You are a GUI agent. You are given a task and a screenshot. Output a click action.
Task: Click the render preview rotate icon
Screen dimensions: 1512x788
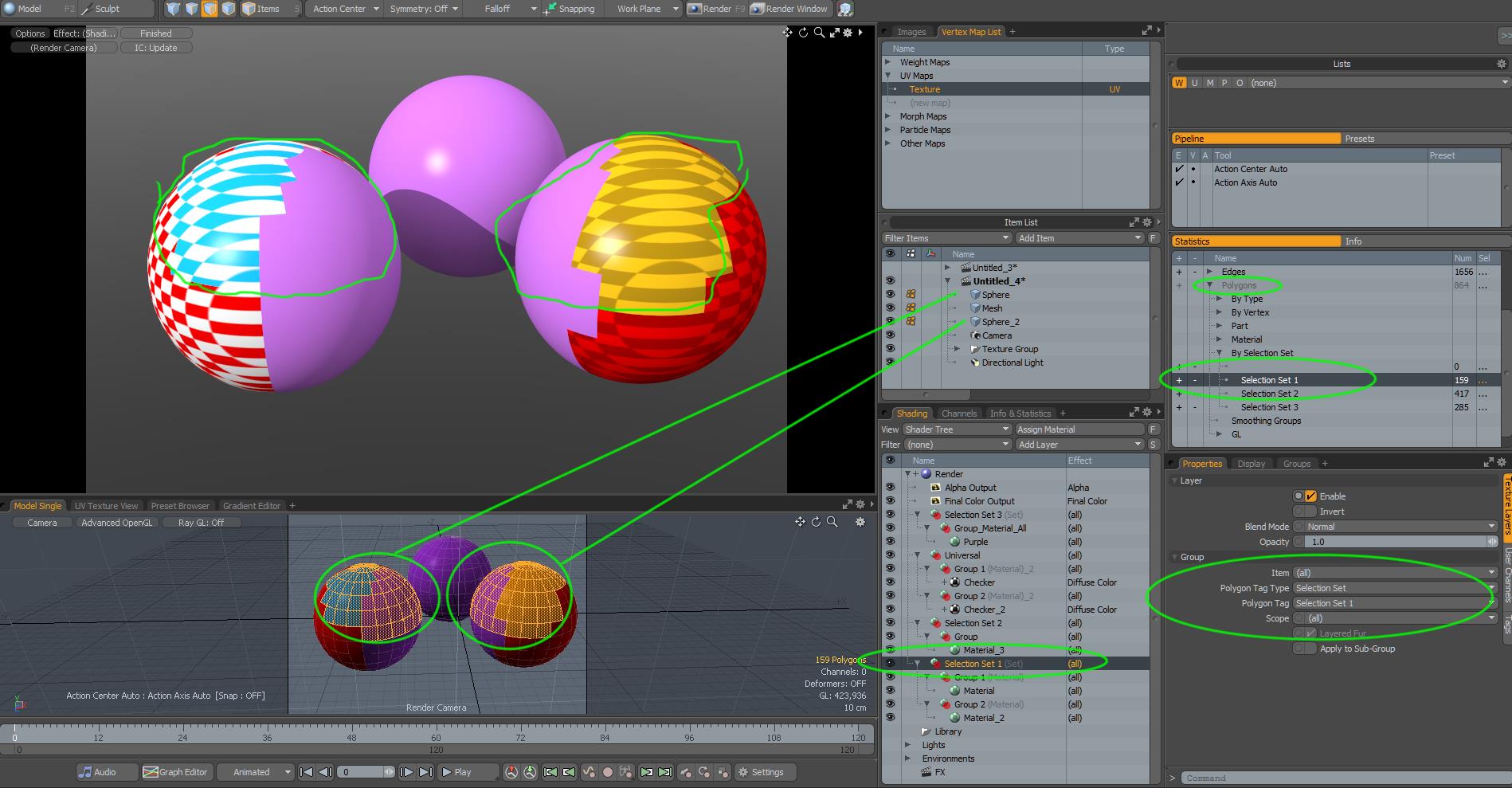pyautogui.click(x=803, y=33)
